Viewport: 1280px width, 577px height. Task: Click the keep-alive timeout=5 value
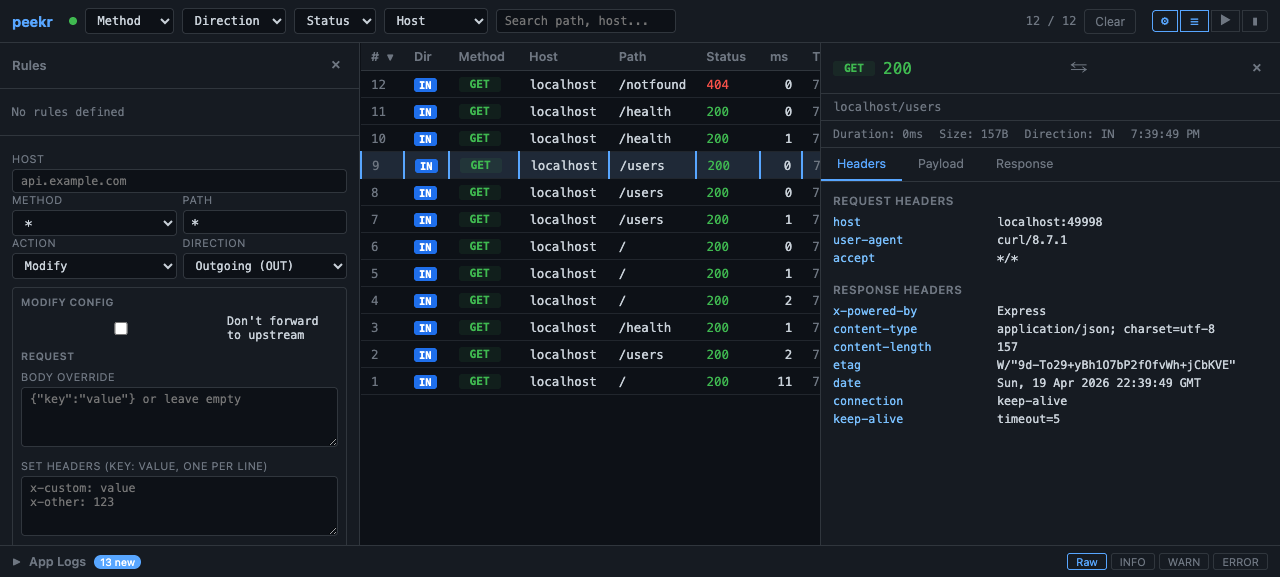[1028, 419]
